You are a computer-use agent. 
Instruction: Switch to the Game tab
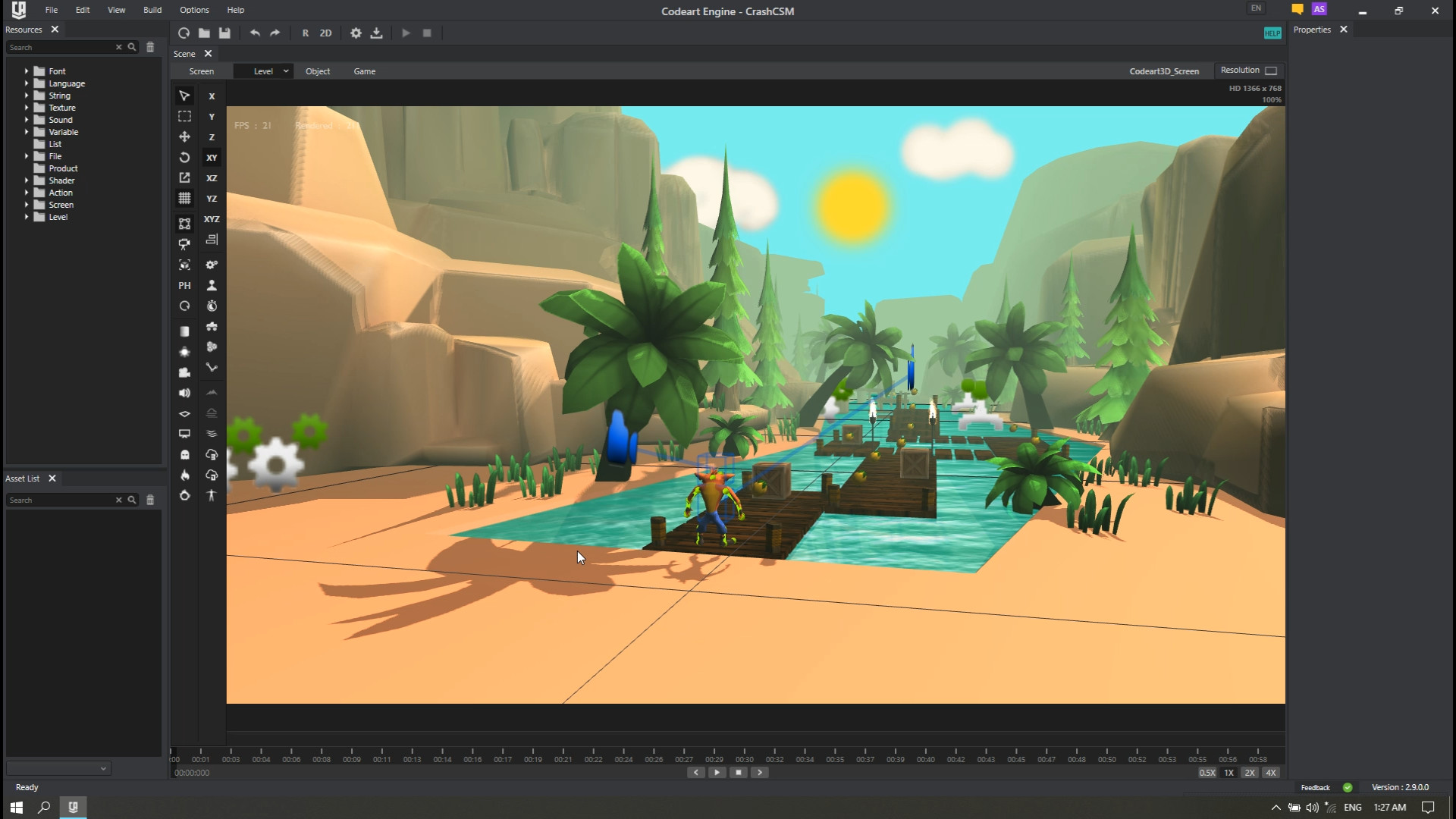click(x=364, y=71)
